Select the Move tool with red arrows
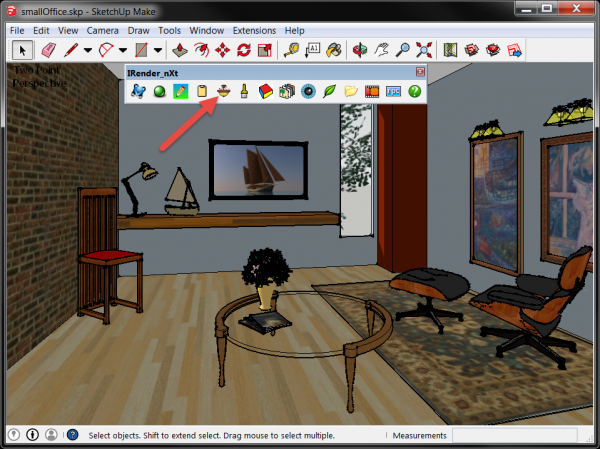This screenshot has width=600, height=449. pyautogui.click(x=222, y=50)
